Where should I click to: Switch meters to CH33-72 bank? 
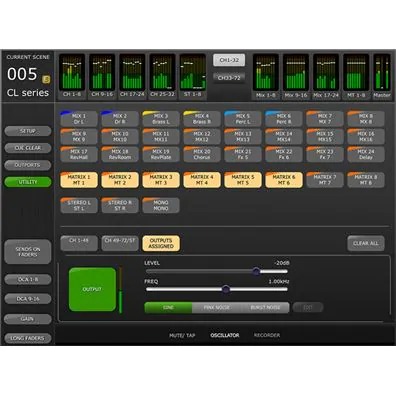coord(229,78)
